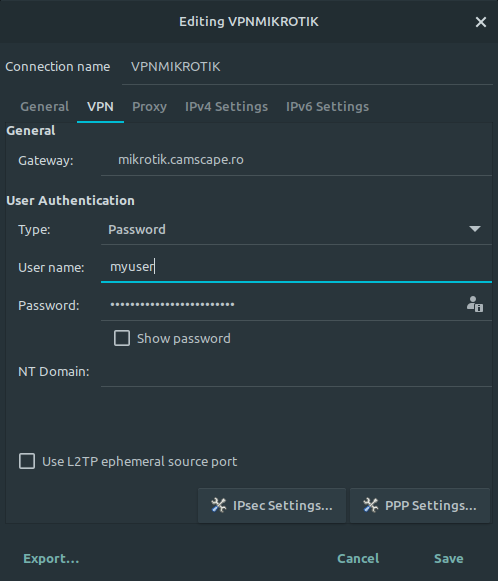Enable the Show password checkbox
This screenshot has width=498, height=581.
[122, 338]
